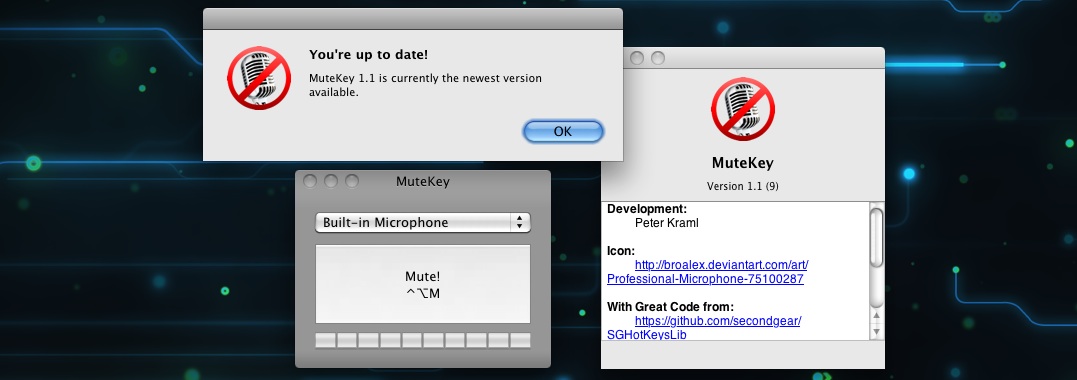Click the Mute! hotkey button
Image resolution: width=1077 pixels, height=380 pixels.
click(422, 284)
